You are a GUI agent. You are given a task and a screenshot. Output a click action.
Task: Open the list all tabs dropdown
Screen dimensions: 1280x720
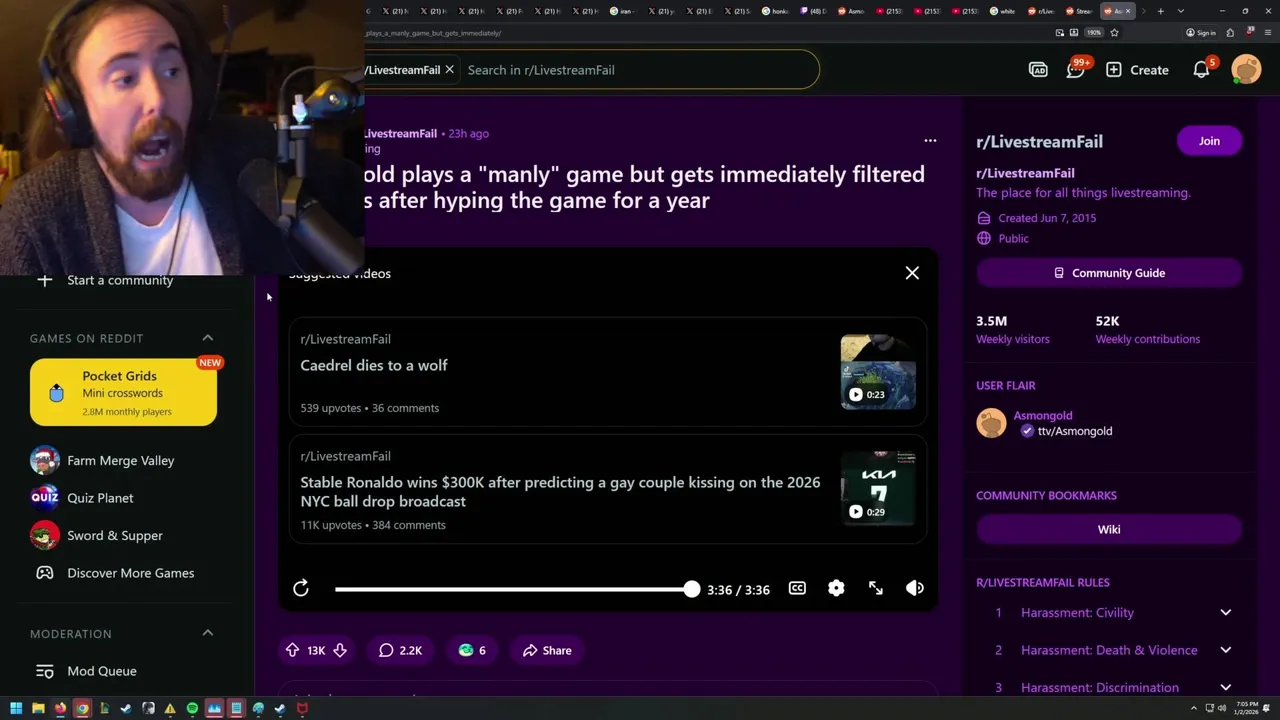(x=1181, y=11)
